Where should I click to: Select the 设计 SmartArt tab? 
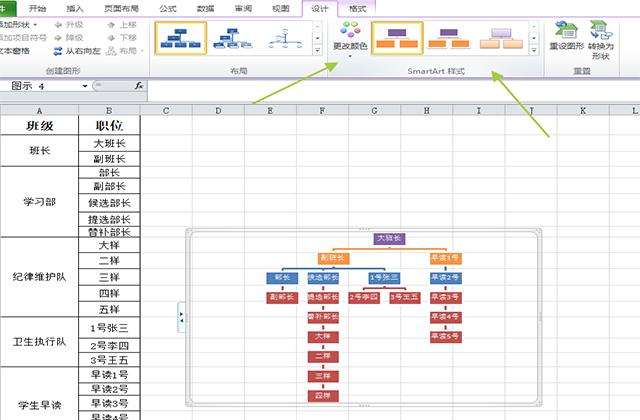320,9
